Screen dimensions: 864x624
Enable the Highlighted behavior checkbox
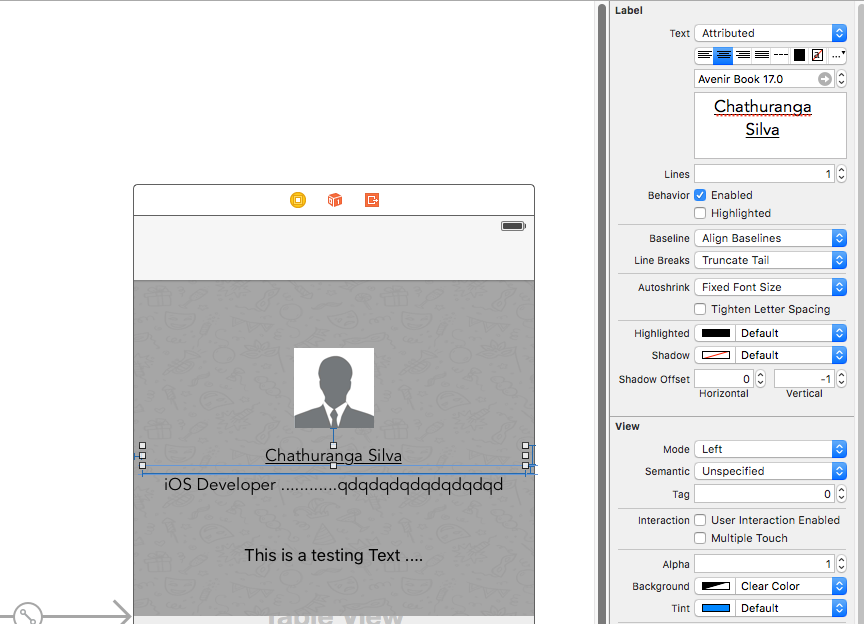click(x=701, y=213)
